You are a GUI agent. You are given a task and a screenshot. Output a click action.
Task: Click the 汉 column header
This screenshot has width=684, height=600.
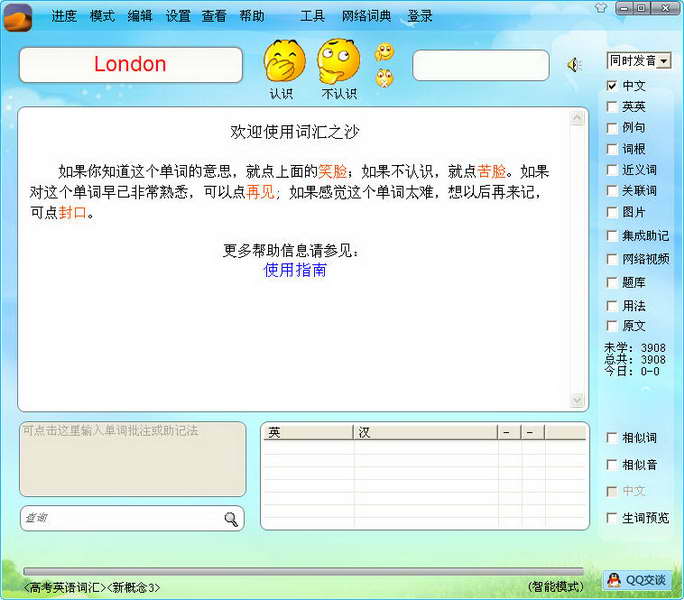point(425,432)
